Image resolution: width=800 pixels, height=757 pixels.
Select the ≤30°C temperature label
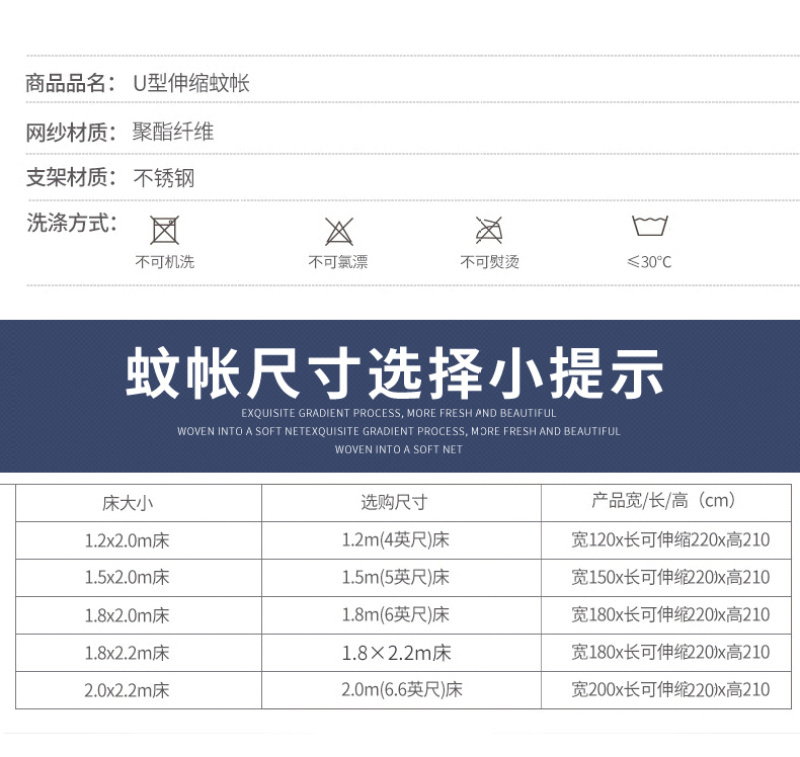click(649, 262)
